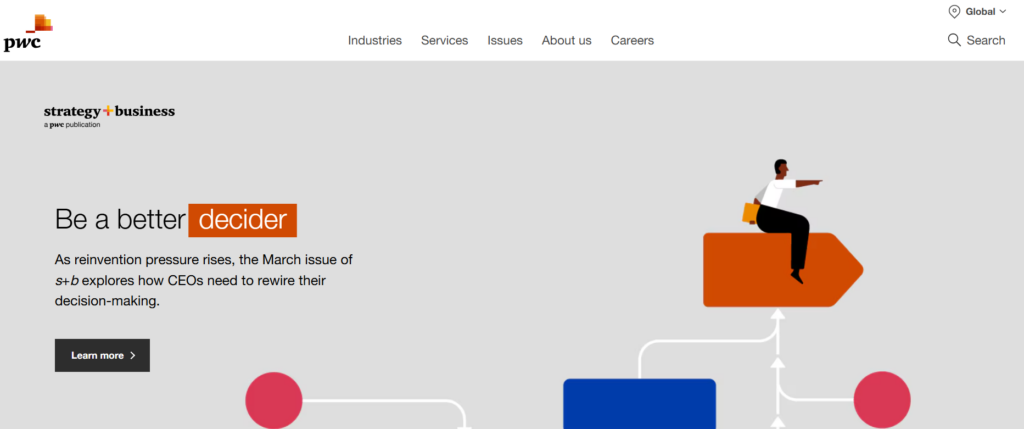This screenshot has height=429, width=1024.
Task: Expand the Global territory chevron
Action: tap(1003, 12)
